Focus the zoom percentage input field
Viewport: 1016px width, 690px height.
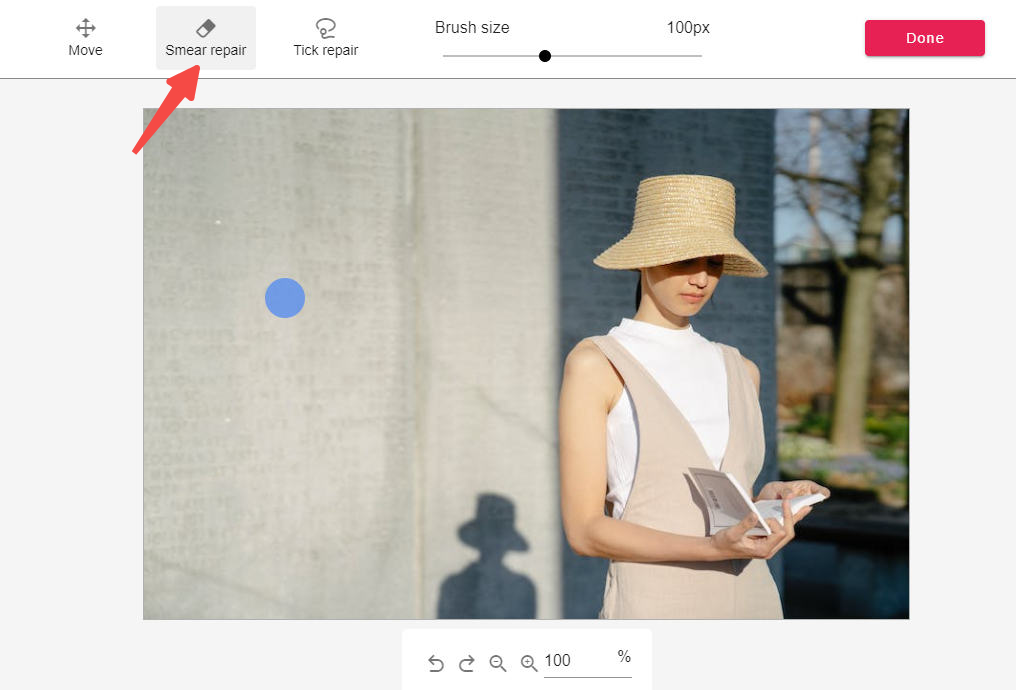tap(578, 661)
